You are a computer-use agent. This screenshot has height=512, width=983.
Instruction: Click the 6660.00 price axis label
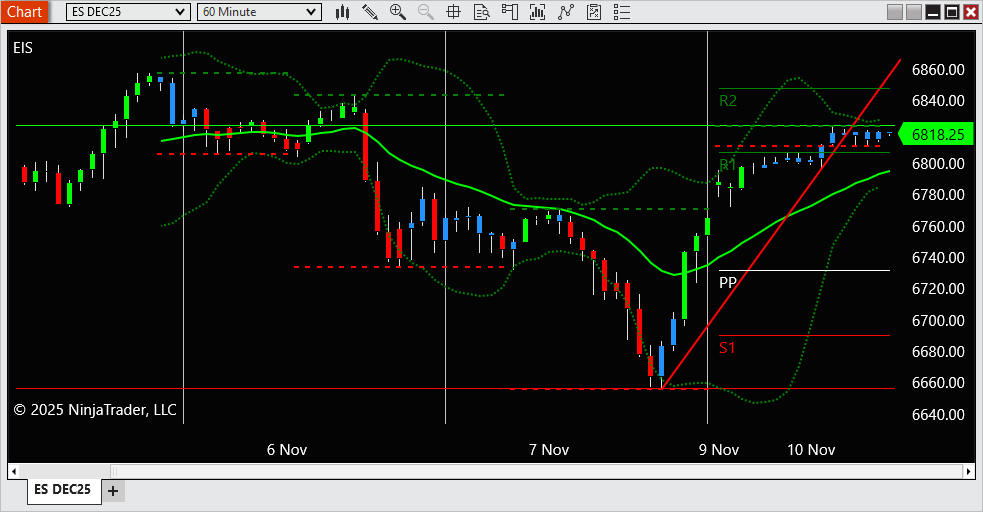point(938,383)
